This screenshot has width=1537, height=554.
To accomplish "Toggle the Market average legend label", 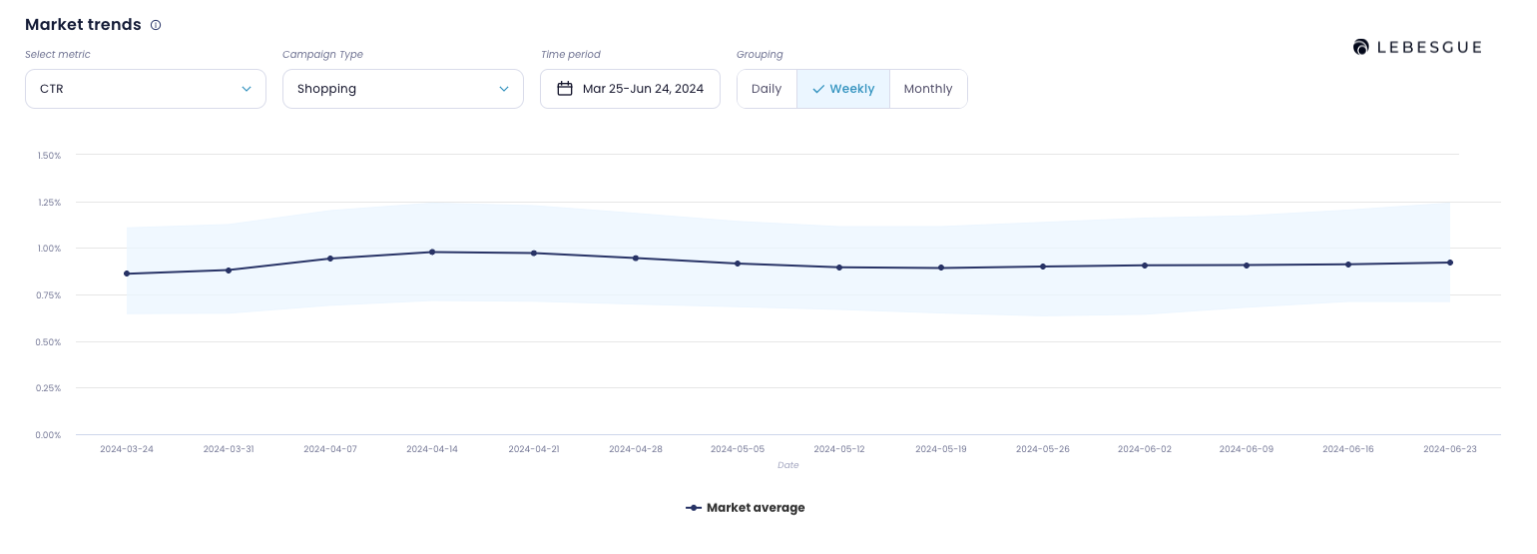I will (755, 508).
